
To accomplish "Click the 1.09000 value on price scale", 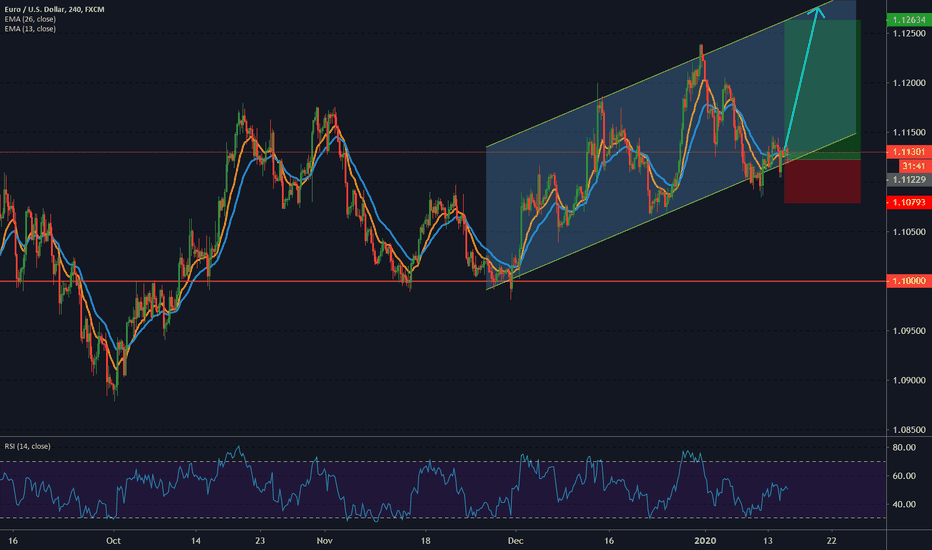I will click(906, 381).
